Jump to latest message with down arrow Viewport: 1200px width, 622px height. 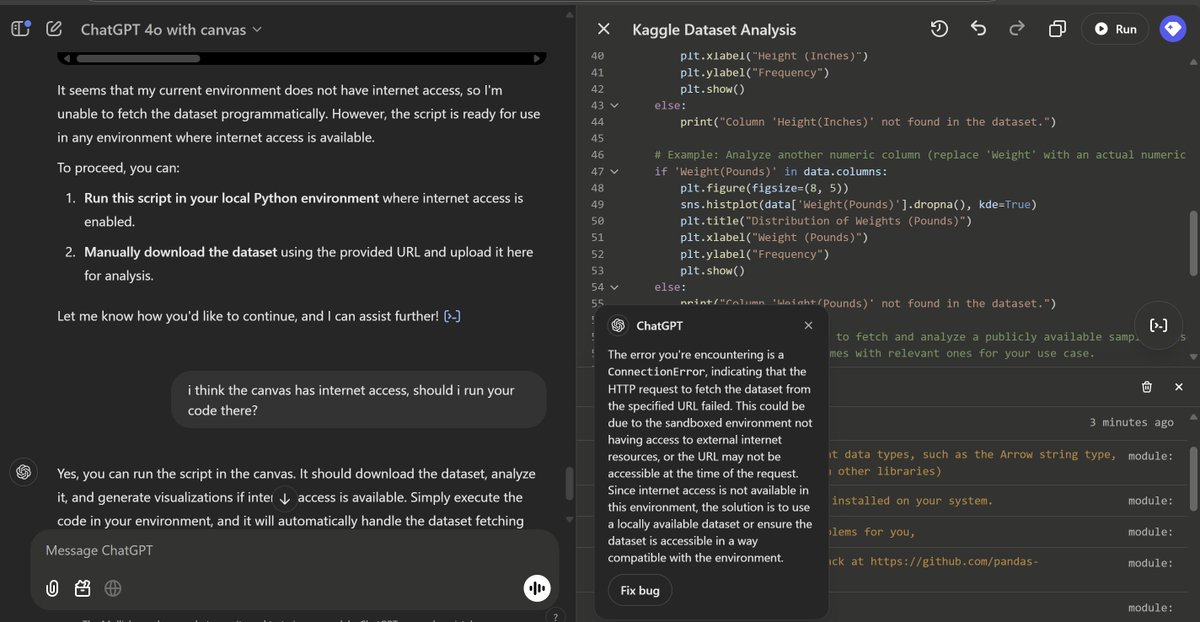pyautogui.click(x=285, y=498)
